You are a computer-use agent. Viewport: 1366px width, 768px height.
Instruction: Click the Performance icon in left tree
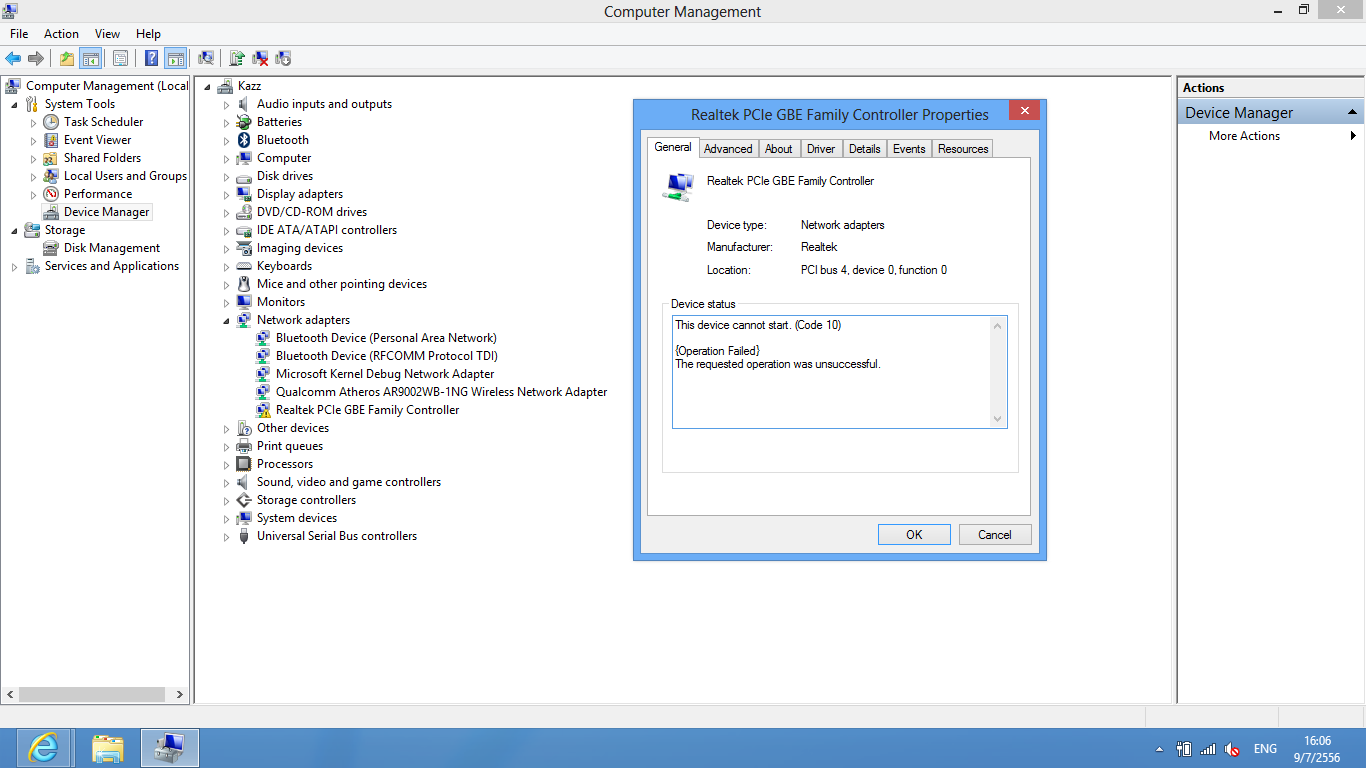click(51, 194)
